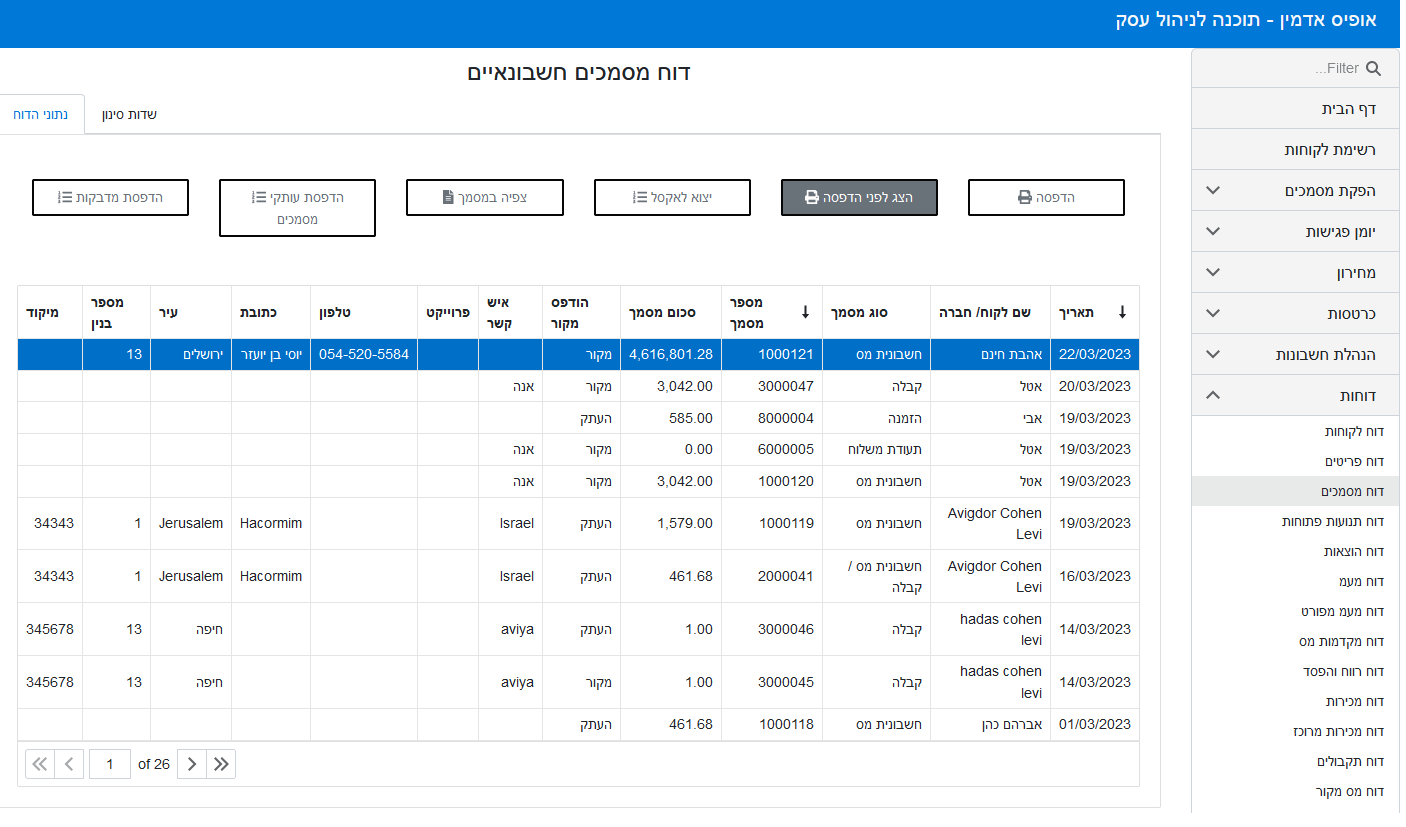Click the צפיה במסמך button

pyautogui.click(x=485, y=198)
